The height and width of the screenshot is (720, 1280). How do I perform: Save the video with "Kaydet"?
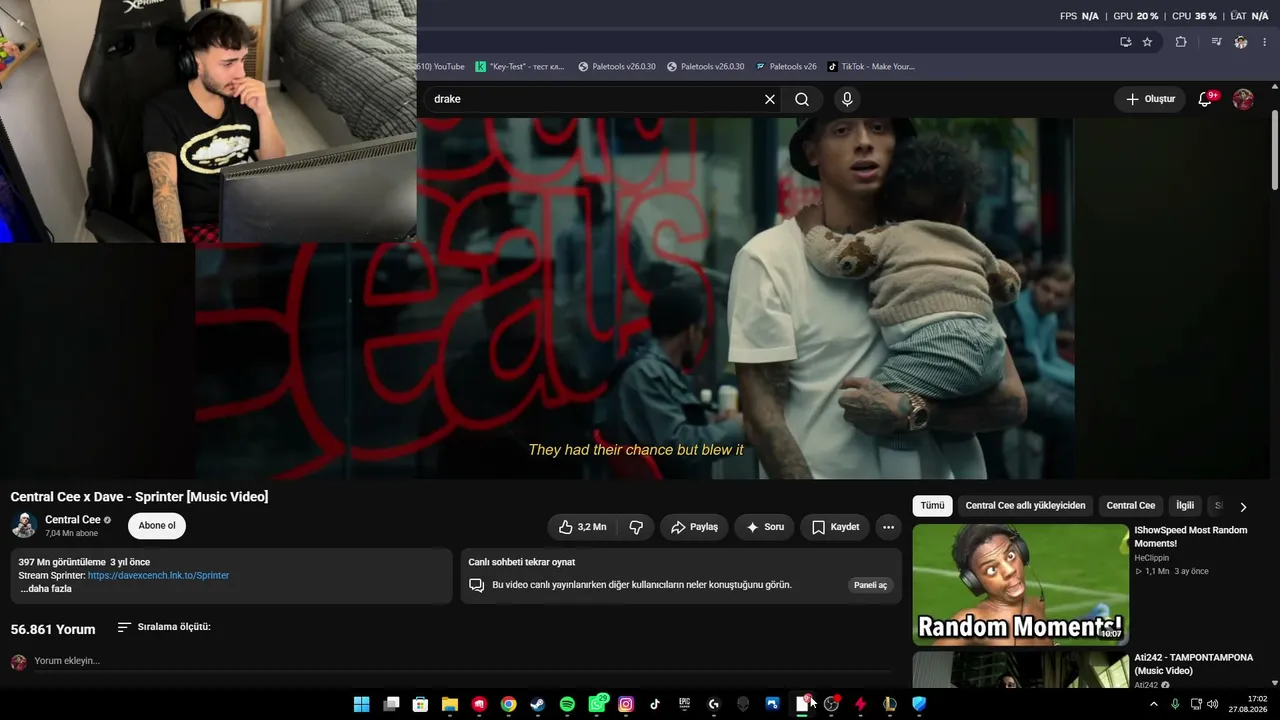pos(835,527)
